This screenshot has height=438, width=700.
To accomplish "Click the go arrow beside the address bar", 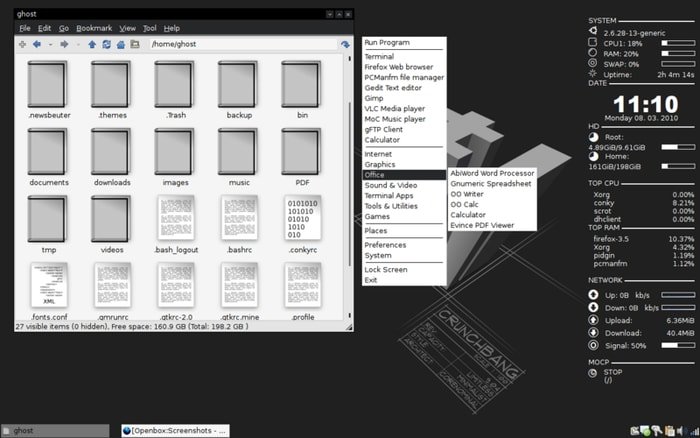I will 345,44.
